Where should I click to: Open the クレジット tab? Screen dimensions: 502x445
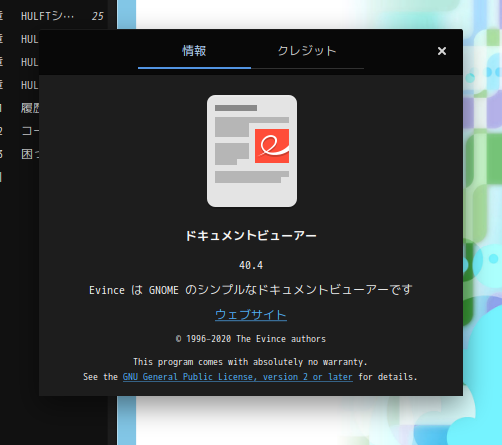coord(307,51)
